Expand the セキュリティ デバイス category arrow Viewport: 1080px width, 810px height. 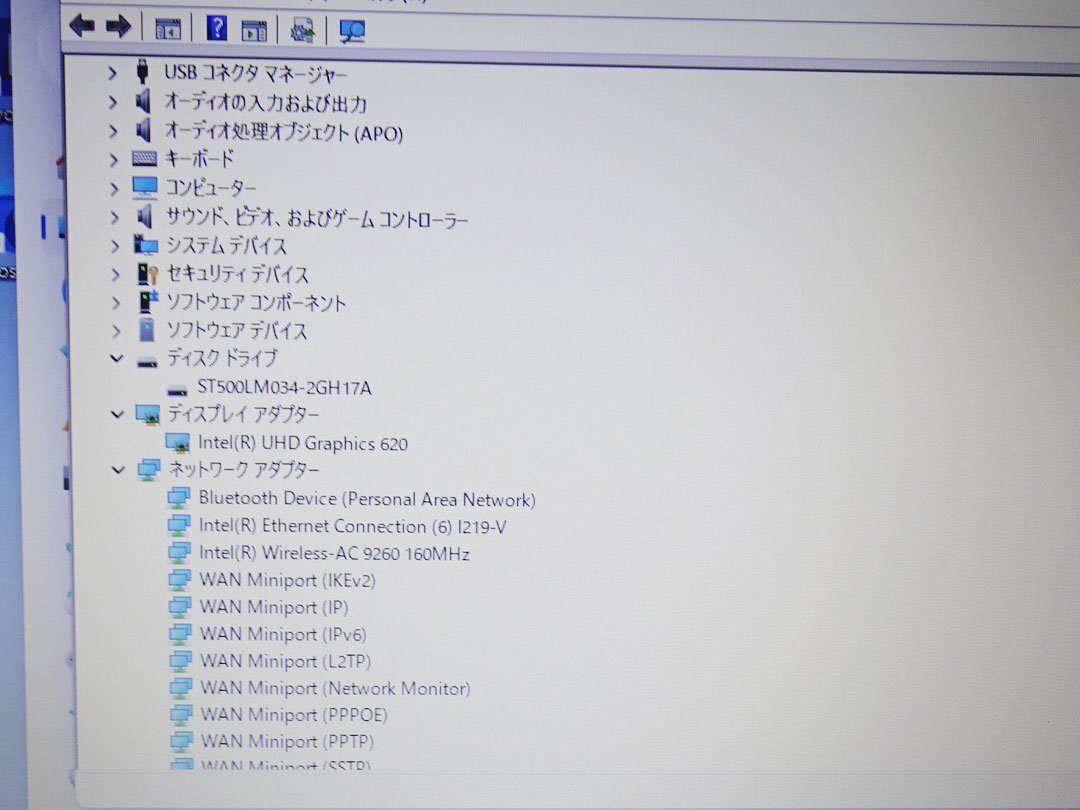point(115,275)
